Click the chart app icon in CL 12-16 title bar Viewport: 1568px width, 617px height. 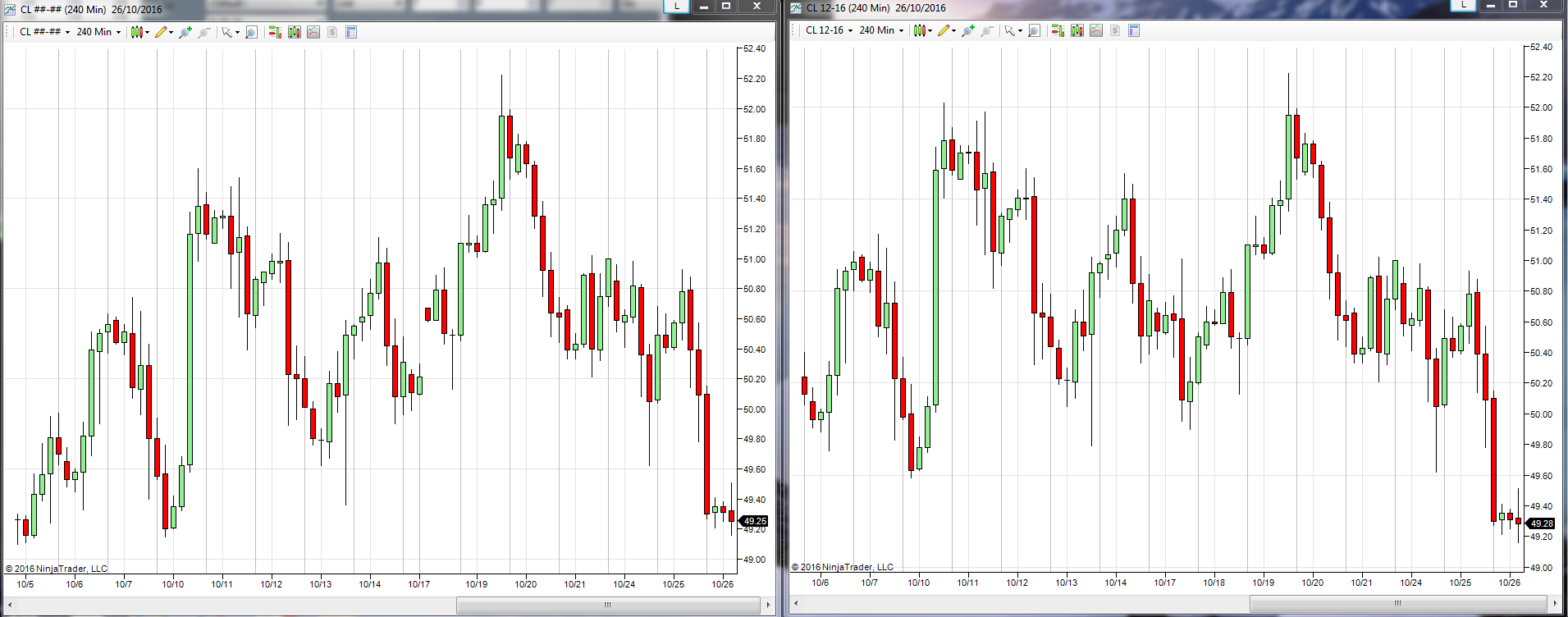[x=796, y=7]
